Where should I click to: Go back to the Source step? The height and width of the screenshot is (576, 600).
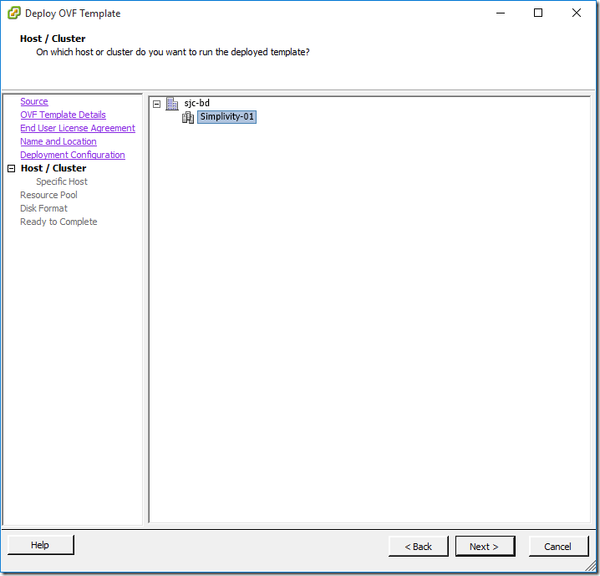[34, 101]
